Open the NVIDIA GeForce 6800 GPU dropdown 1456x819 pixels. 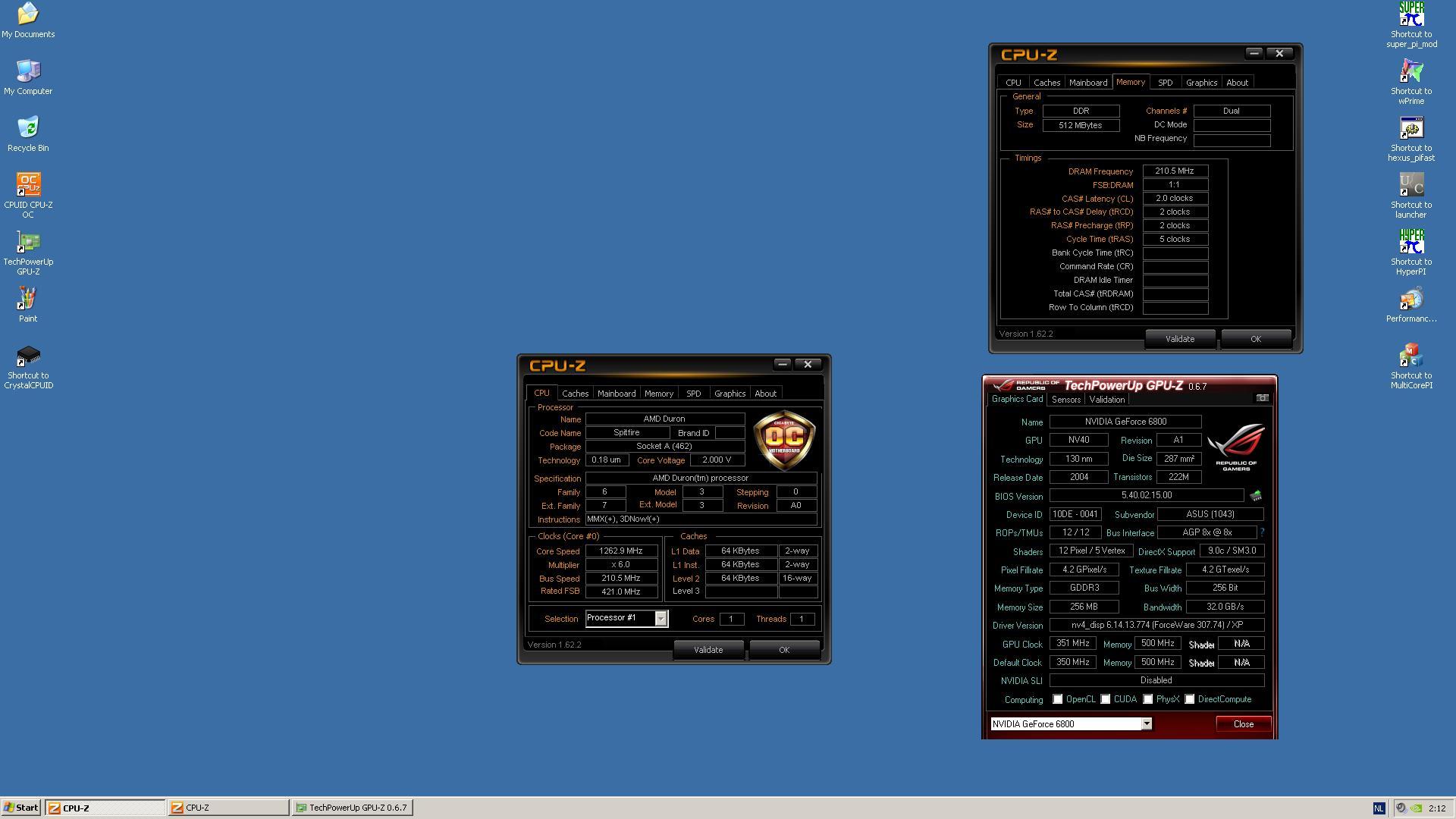click(1147, 723)
